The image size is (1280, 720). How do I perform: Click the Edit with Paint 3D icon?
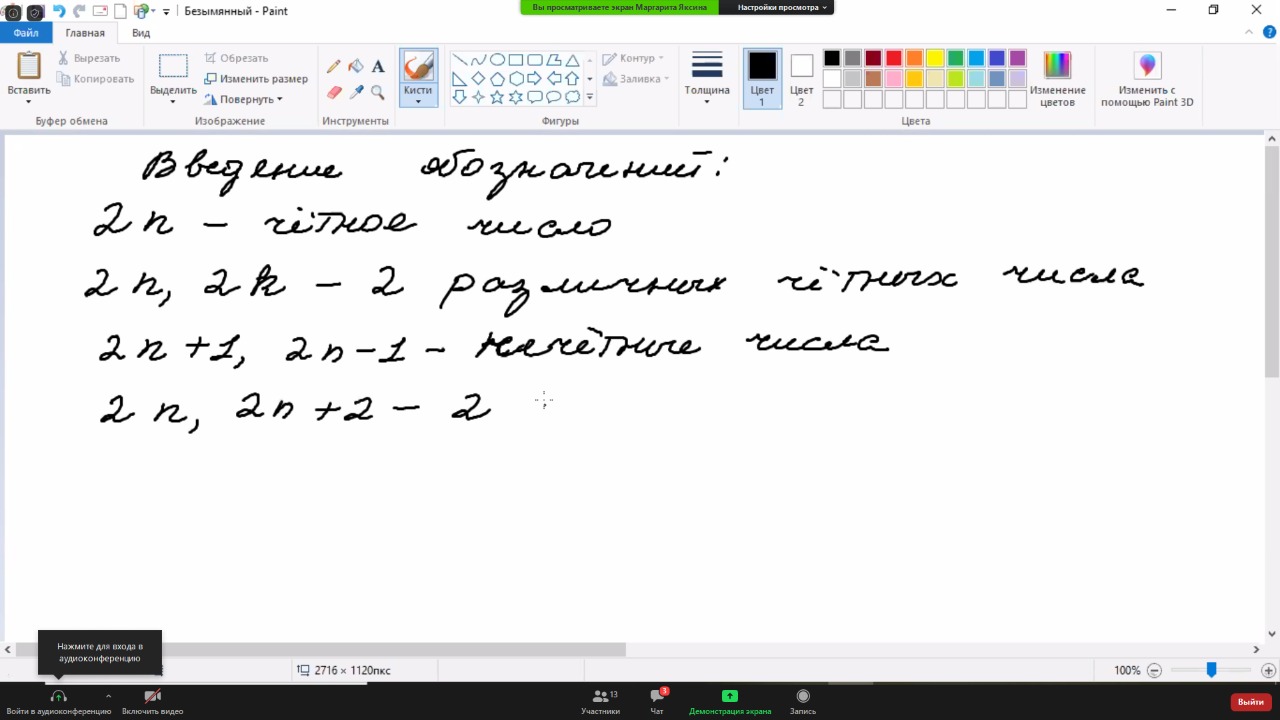[x=1147, y=67]
